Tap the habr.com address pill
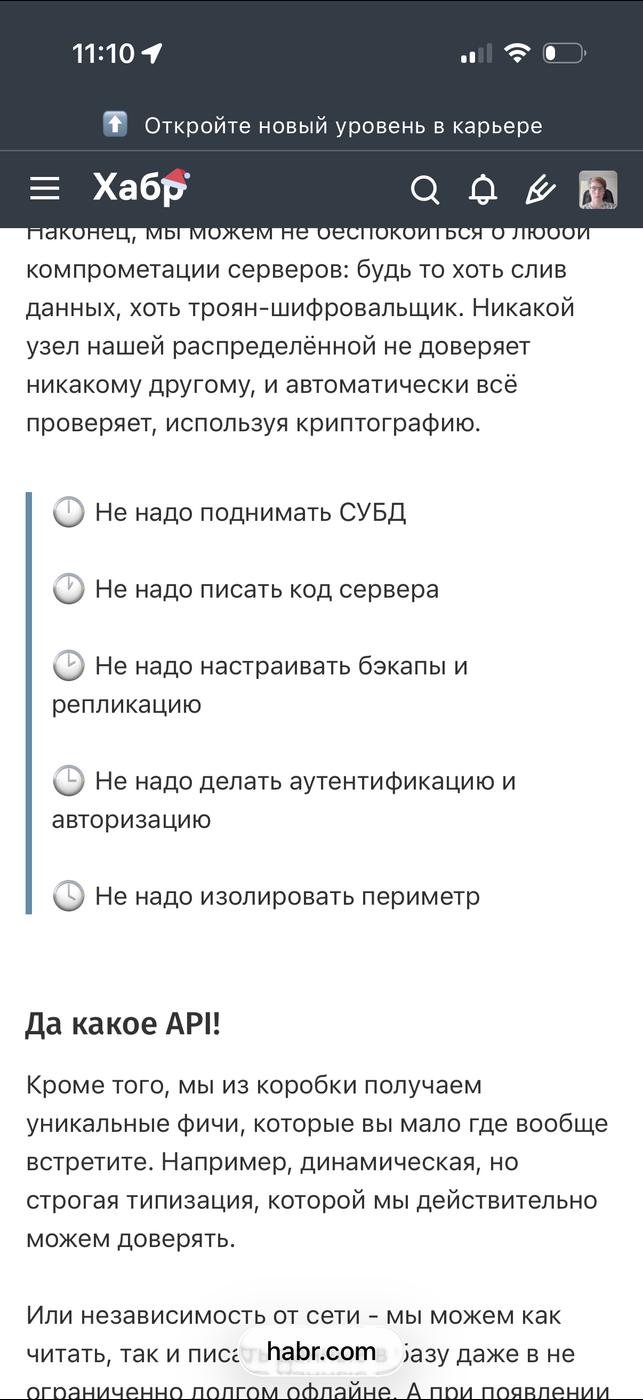Image resolution: width=643 pixels, height=1400 pixels. 321,1352
